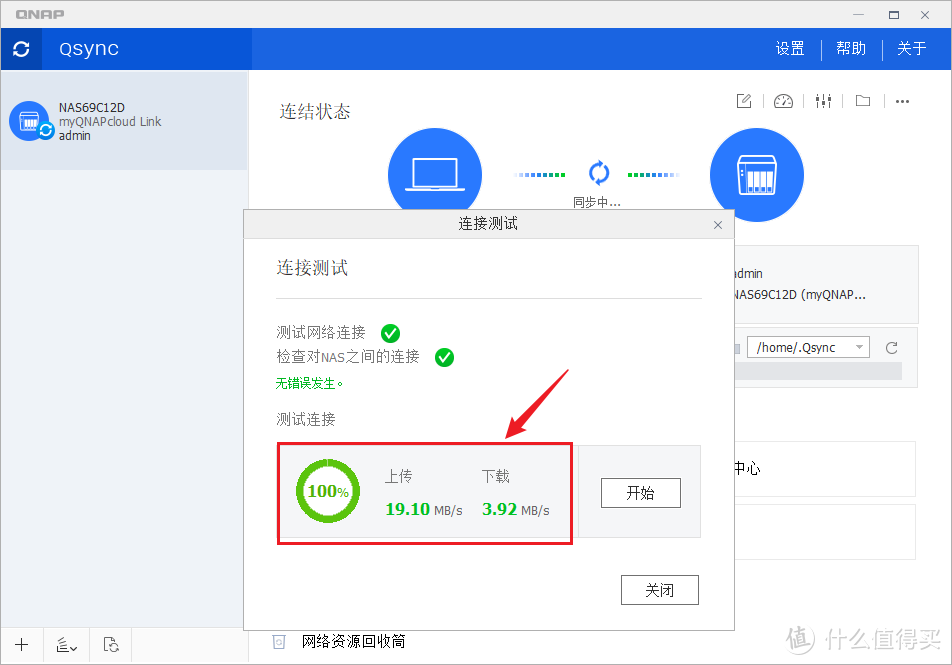The image size is (952, 665).
Task: Open the 帮助 help menu
Action: pos(851,48)
